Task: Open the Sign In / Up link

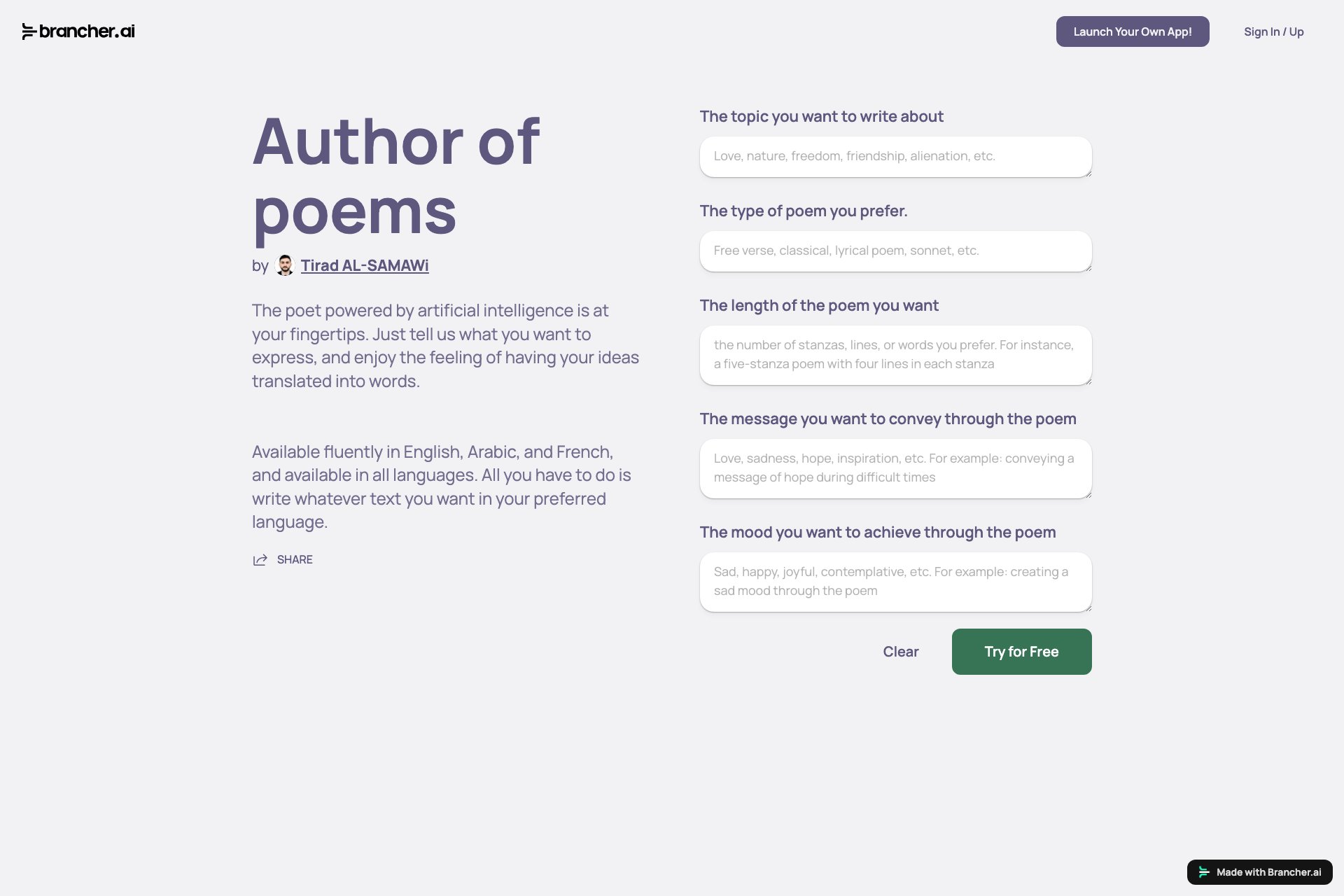Action: [1273, 31]
